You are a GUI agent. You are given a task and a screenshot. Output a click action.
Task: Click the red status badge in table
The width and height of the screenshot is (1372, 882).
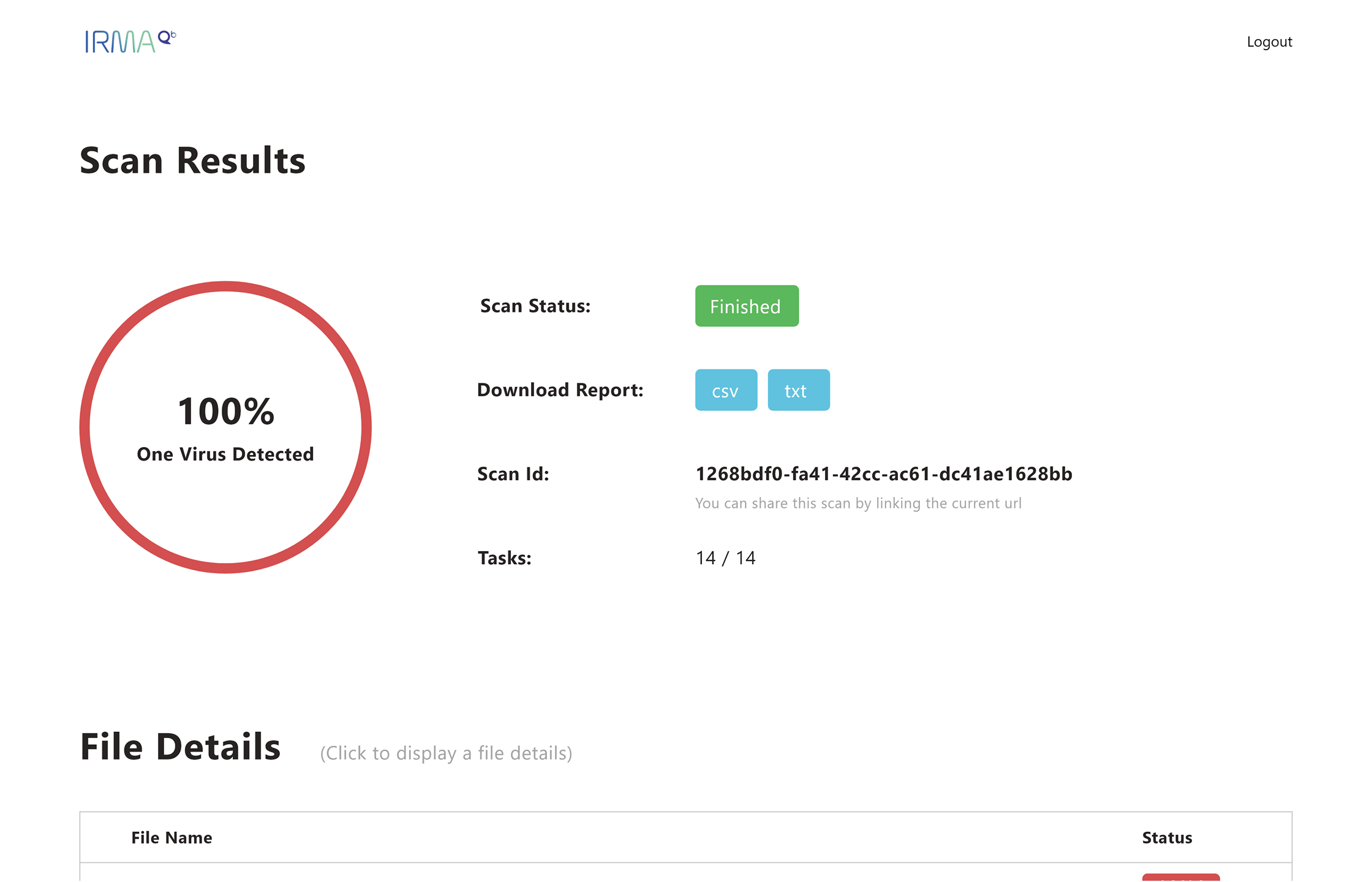1181,878
